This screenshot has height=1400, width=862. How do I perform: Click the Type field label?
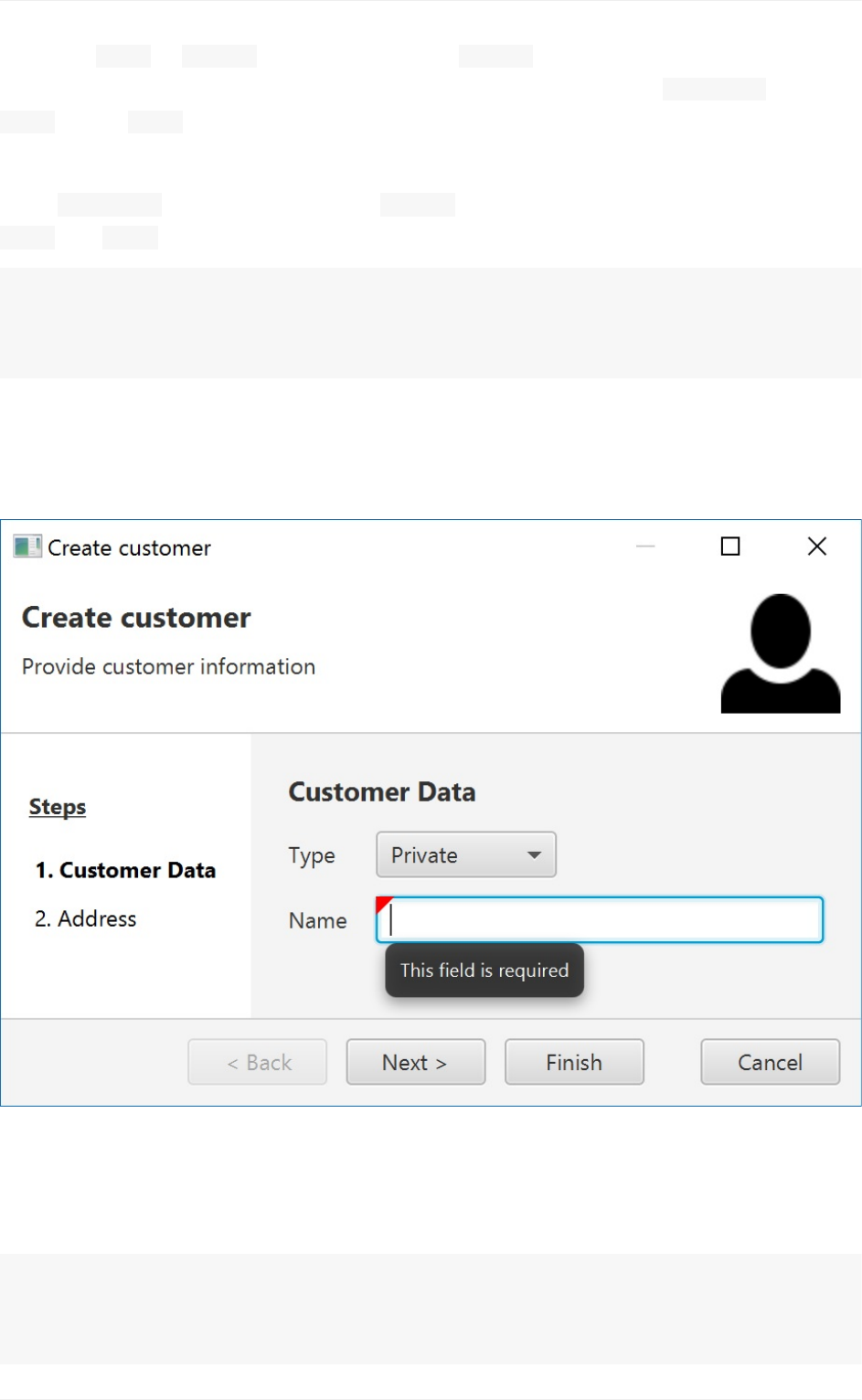[312, 856]
